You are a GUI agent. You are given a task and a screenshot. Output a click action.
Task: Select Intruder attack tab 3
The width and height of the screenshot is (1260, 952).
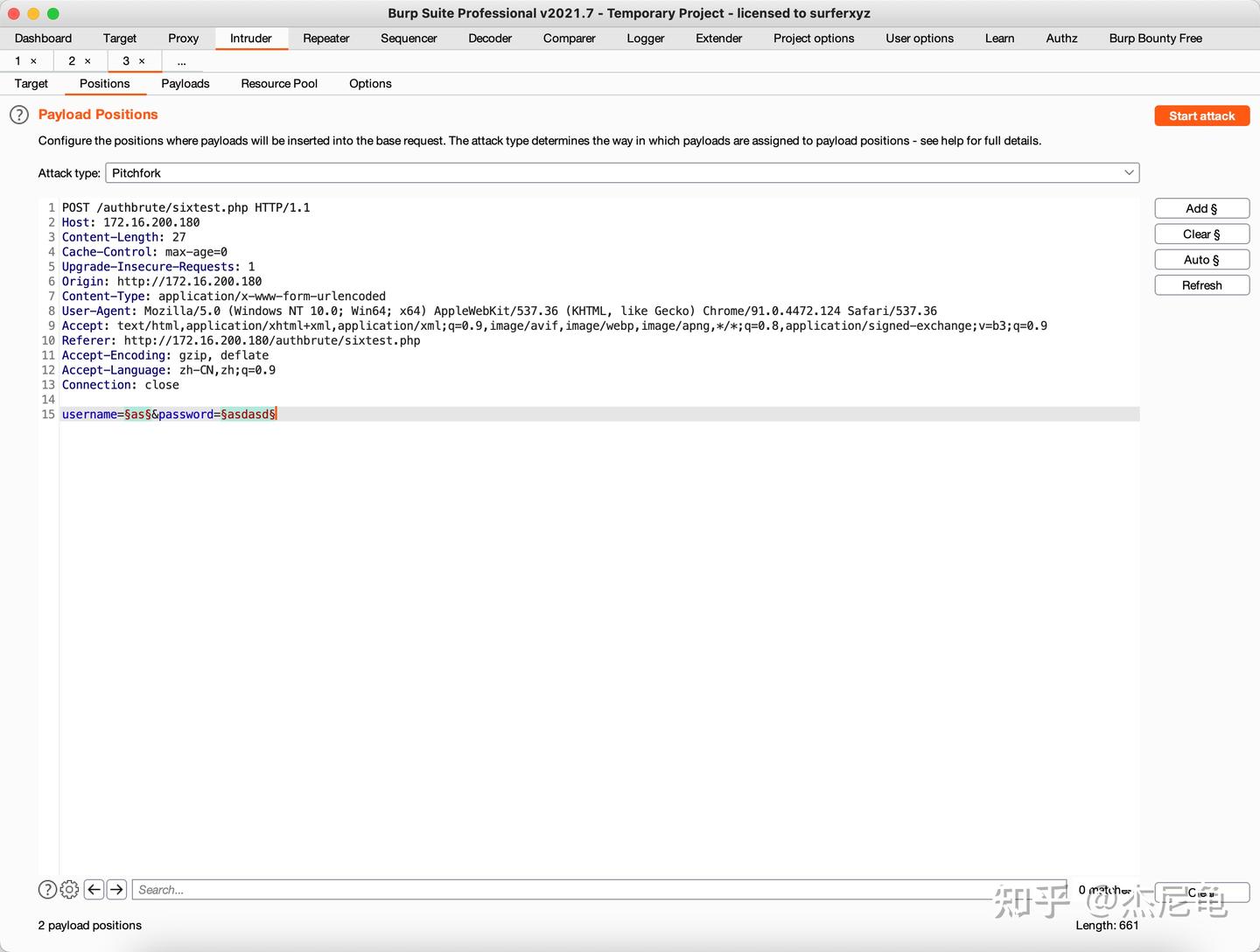click(126, 61)
